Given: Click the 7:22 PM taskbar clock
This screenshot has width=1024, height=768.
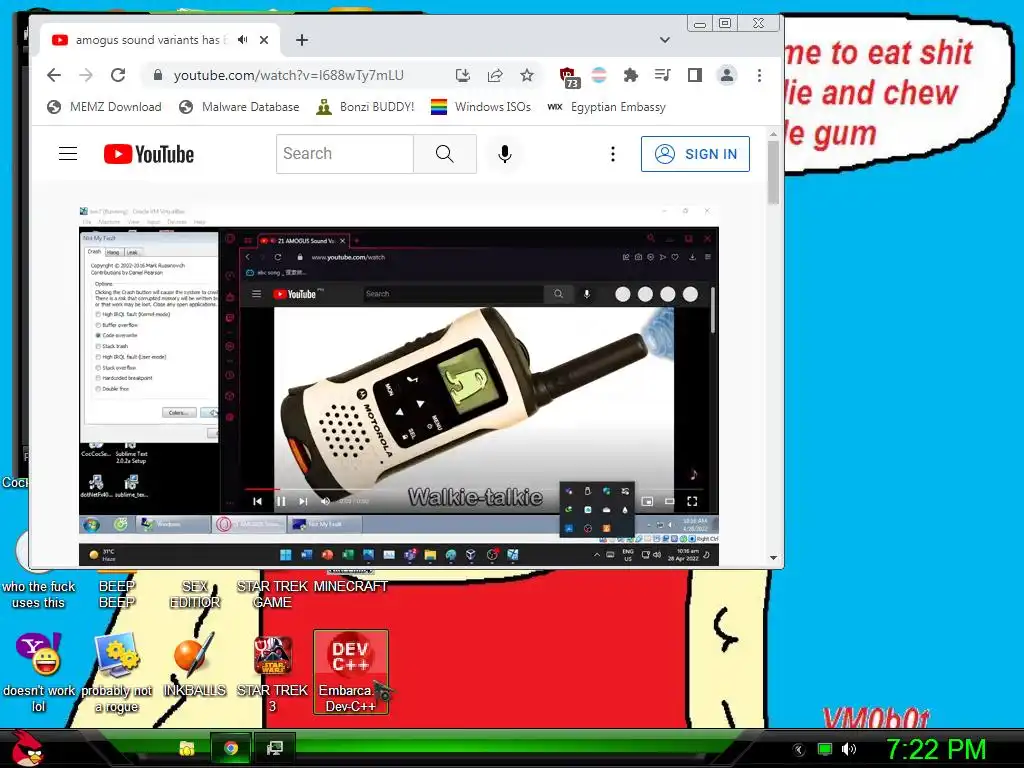Looking at the screenshot, I should (936, 749).
